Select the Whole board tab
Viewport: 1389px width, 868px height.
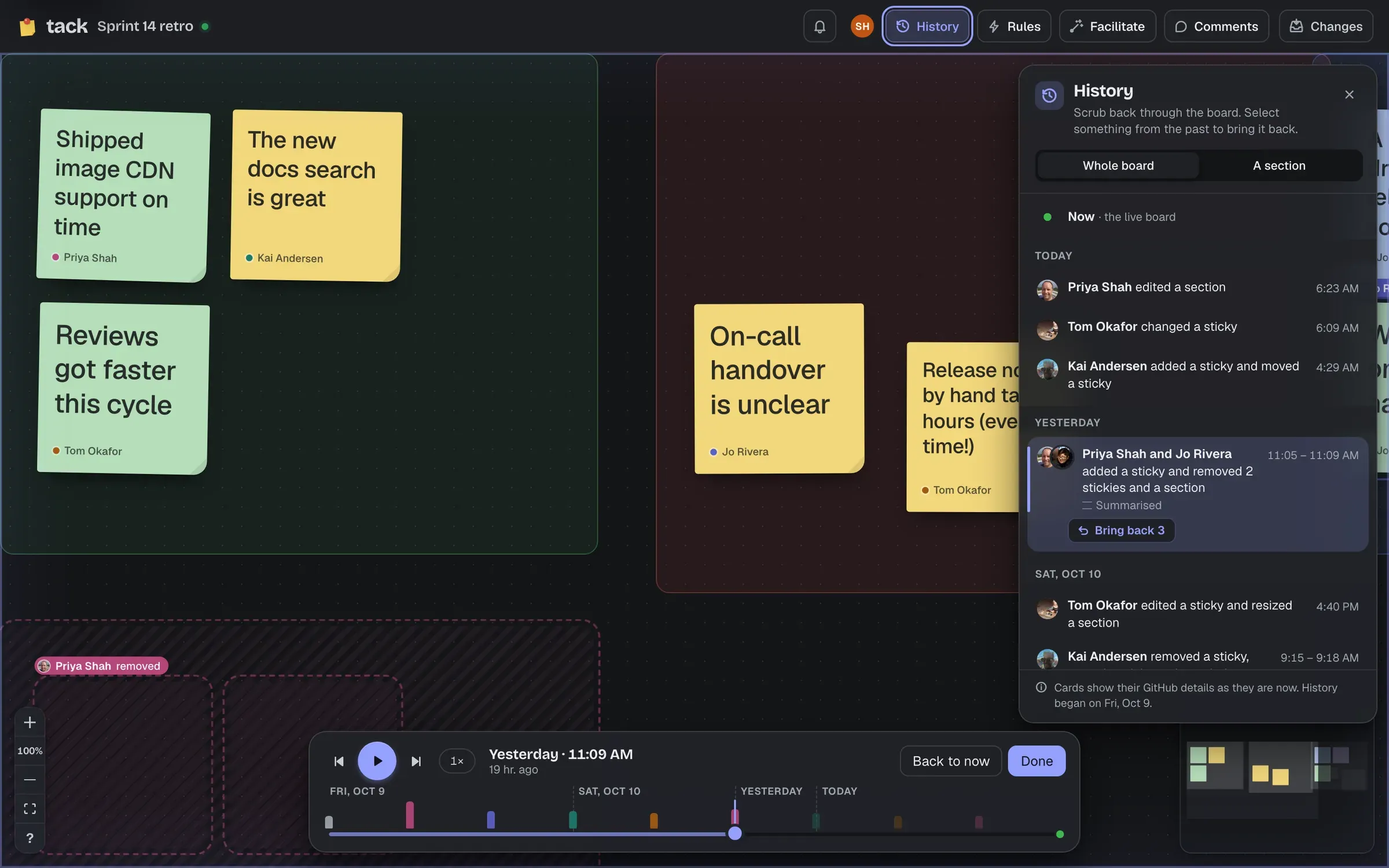click(1118, 165)
